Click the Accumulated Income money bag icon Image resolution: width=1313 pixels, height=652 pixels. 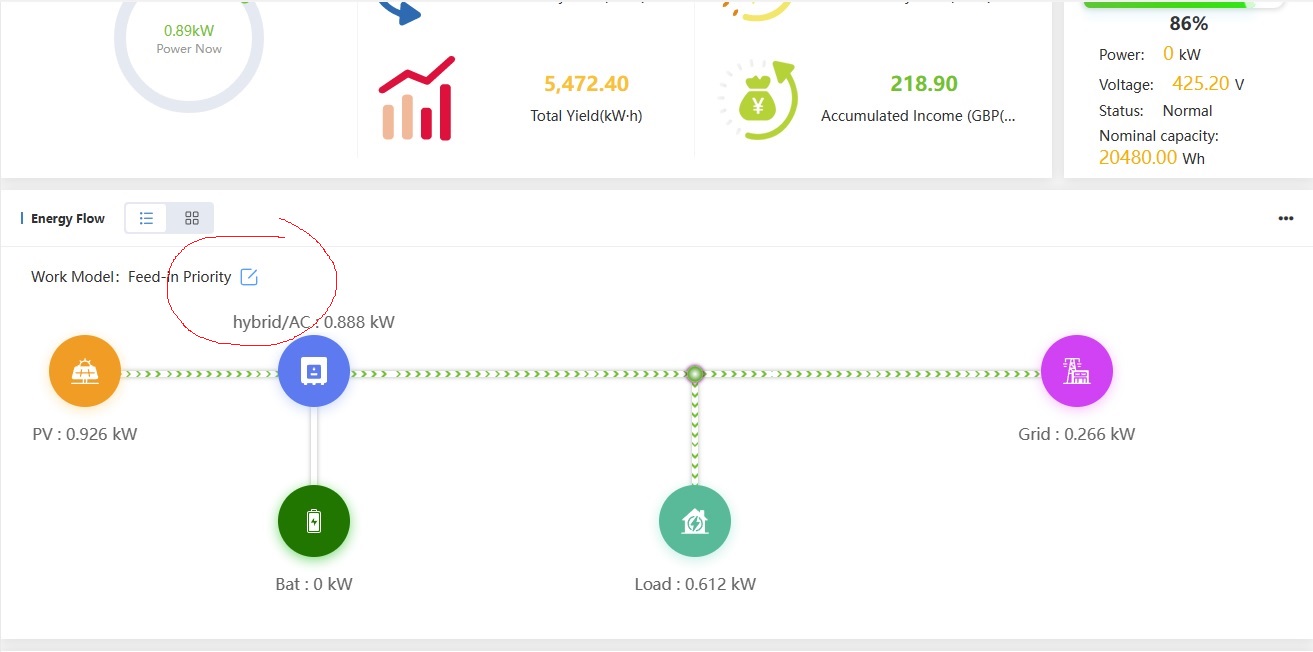[x=758, y=99]
